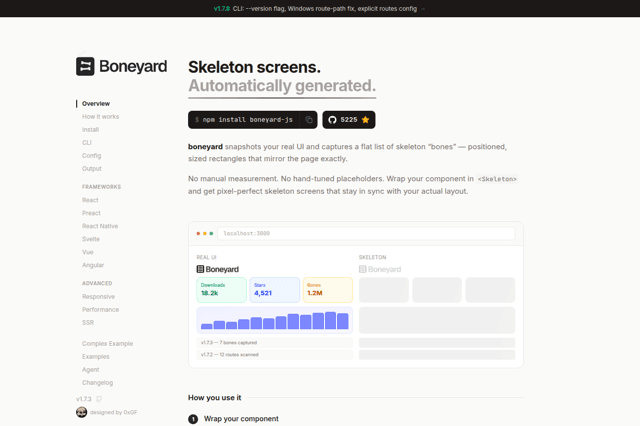The image size is (640, 426).
Task: Click the red window dot in demo
Action: coord(198,233)
